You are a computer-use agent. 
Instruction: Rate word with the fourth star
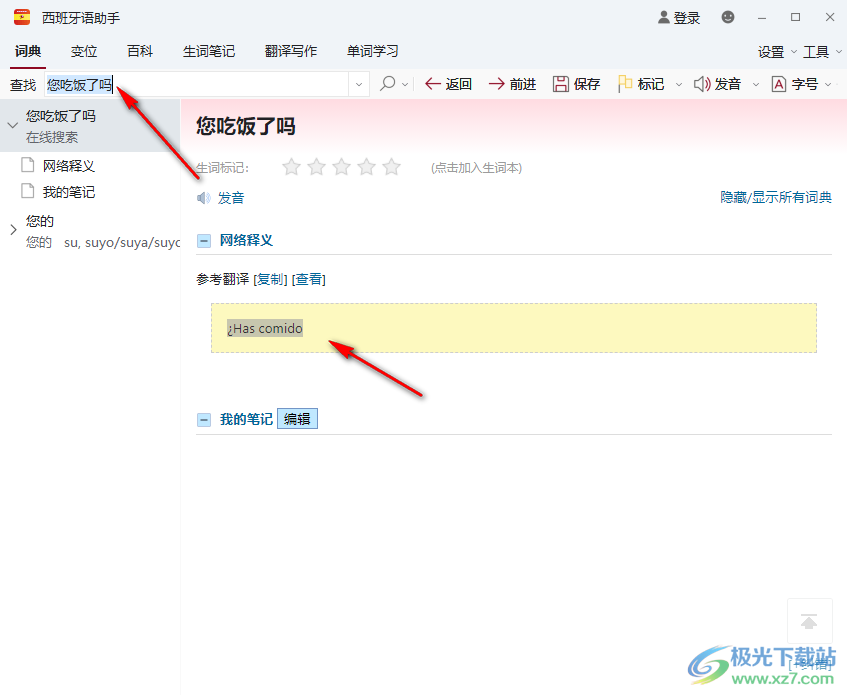tap(366, 167)
